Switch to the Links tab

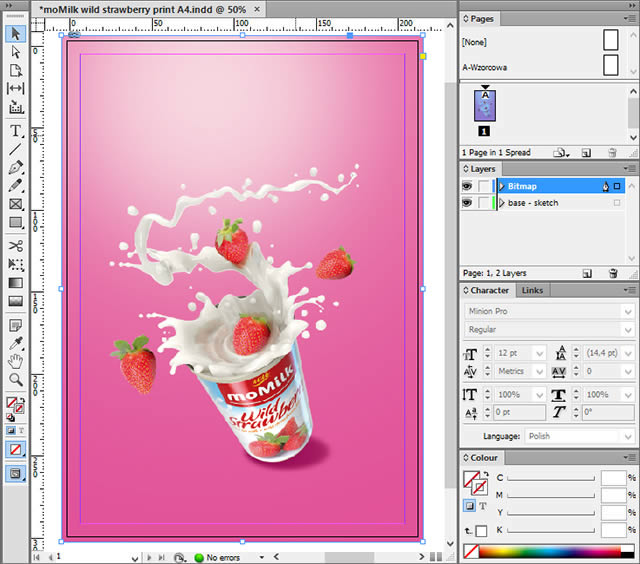click(x=532, y=290)
